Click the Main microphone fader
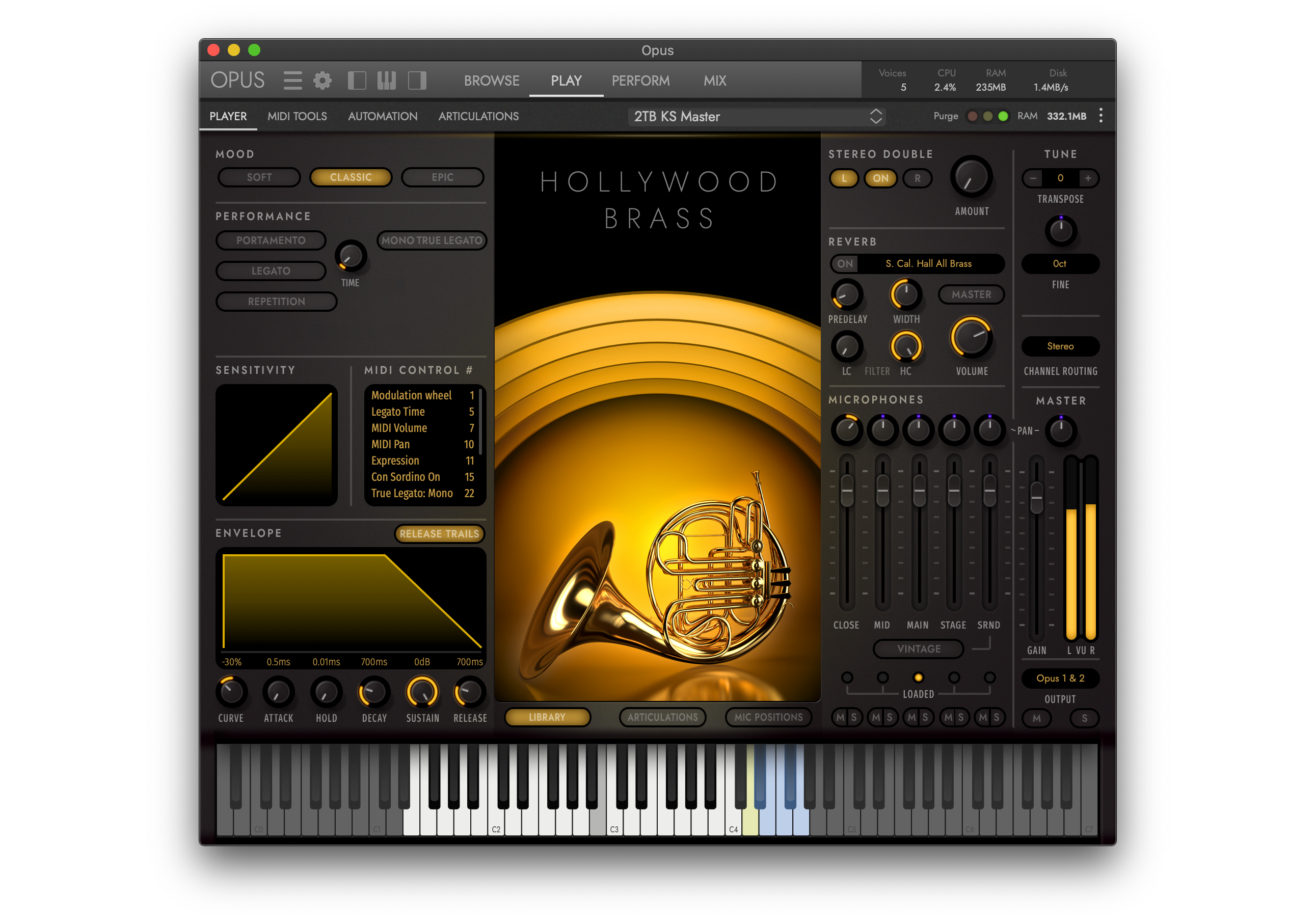 pyautogui.click(x=919, y=490)
